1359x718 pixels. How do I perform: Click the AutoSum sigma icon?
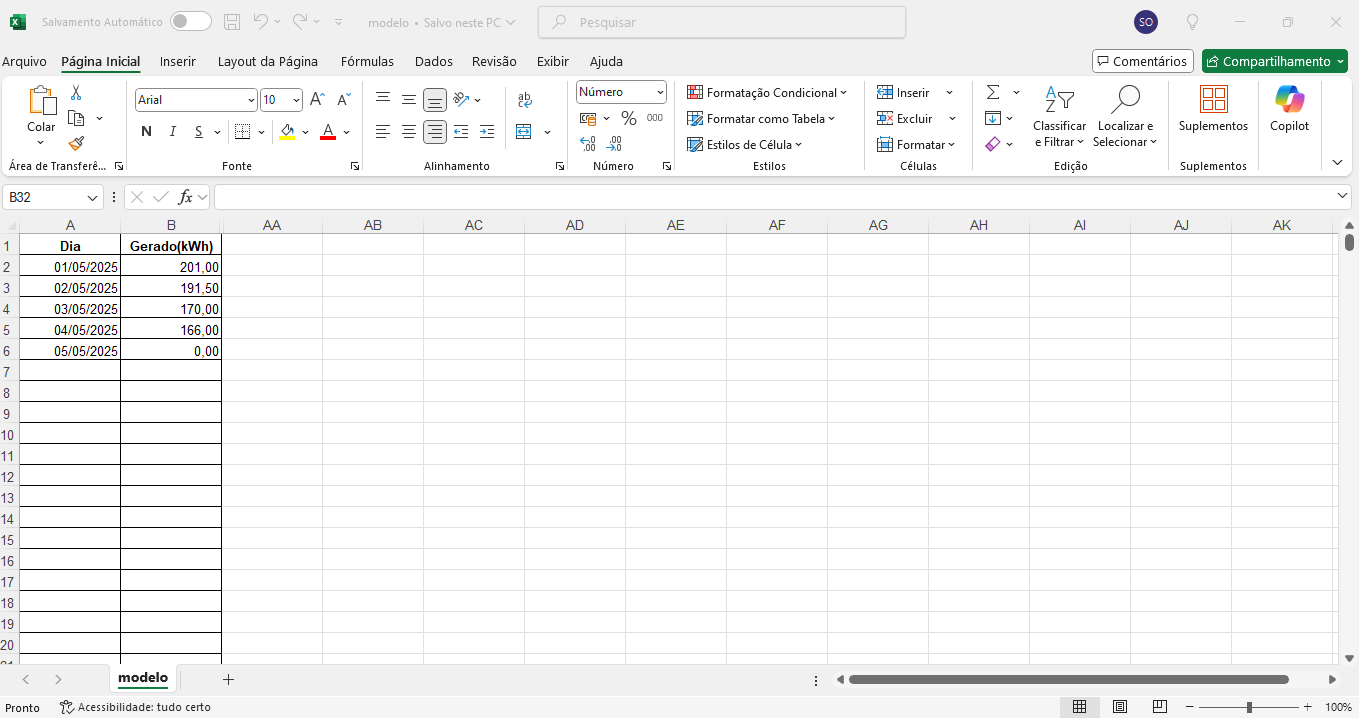[993, 92]
